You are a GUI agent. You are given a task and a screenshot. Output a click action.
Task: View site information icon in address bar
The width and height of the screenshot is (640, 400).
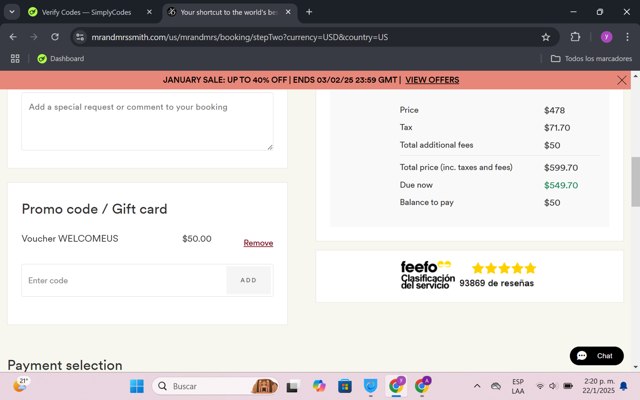[80, 37]
